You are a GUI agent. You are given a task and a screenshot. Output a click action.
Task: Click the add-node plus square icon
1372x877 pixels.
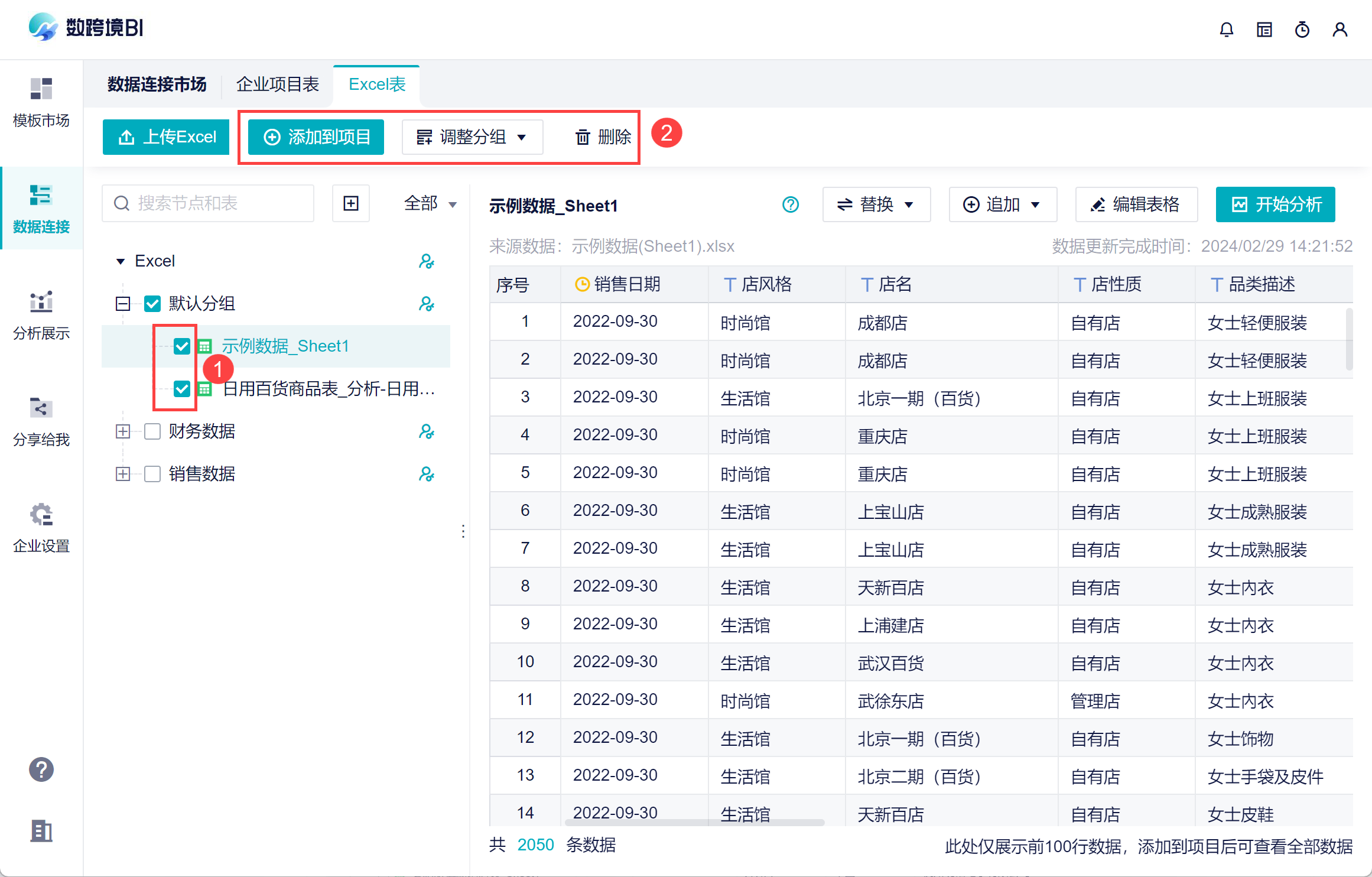[351, 203]
